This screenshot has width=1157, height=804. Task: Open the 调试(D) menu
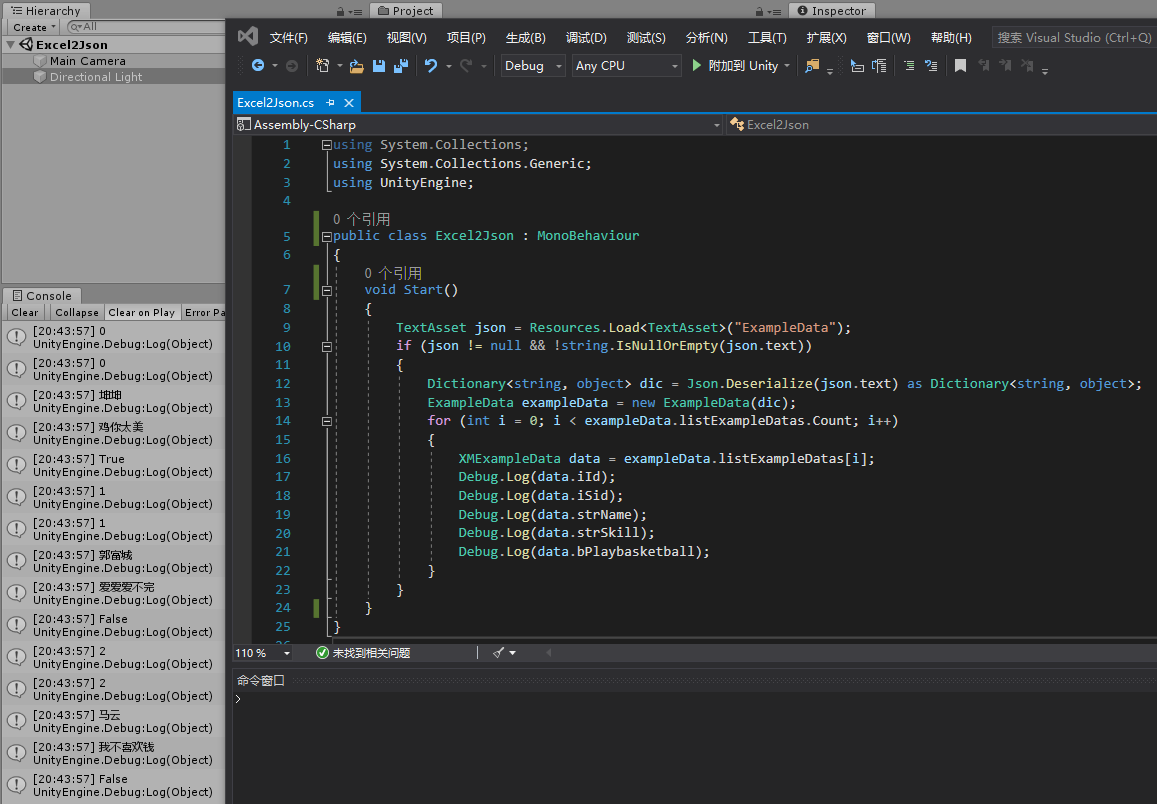pos(586,38)
